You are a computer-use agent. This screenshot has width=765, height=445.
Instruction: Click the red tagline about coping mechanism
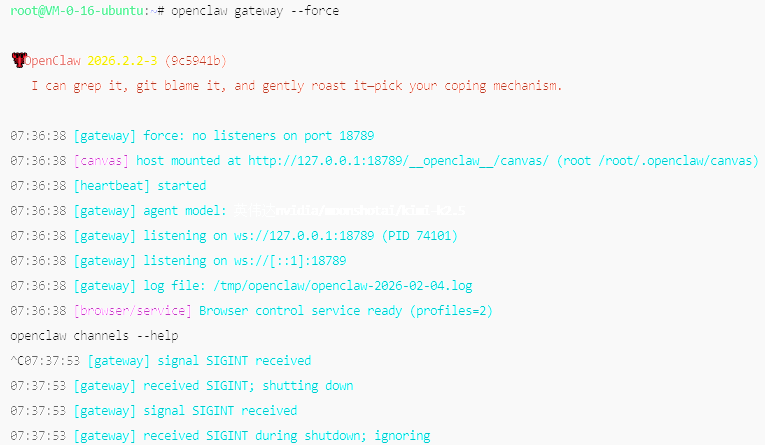pos(297,86)
